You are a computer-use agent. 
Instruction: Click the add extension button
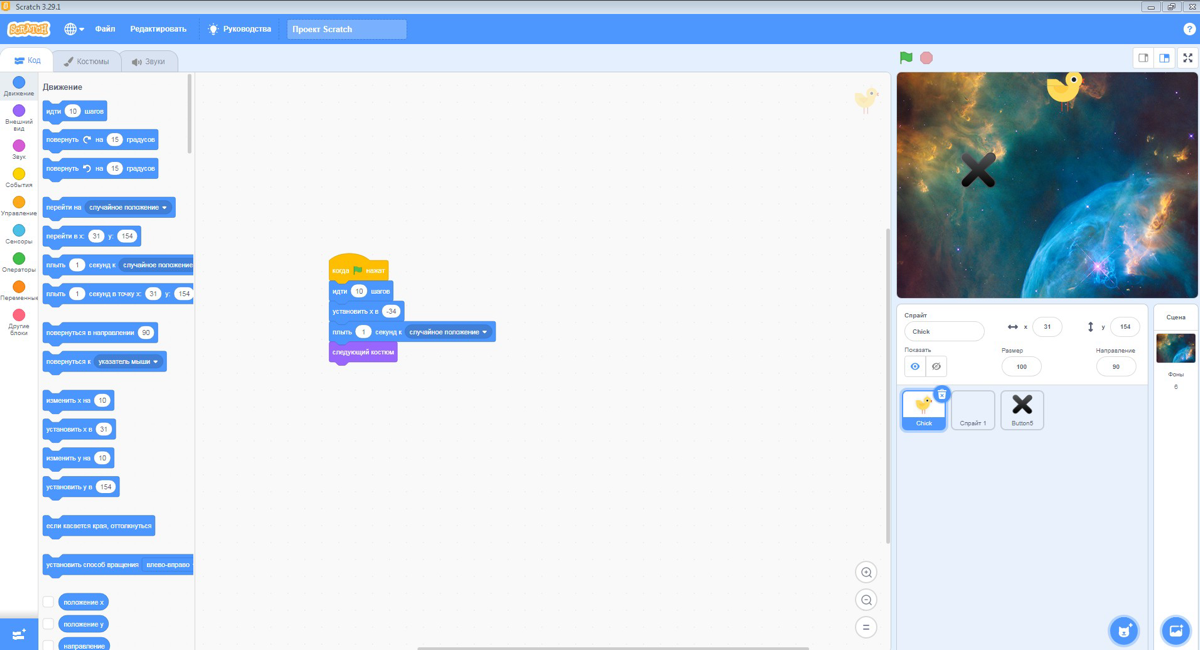(x=19, y=634)
